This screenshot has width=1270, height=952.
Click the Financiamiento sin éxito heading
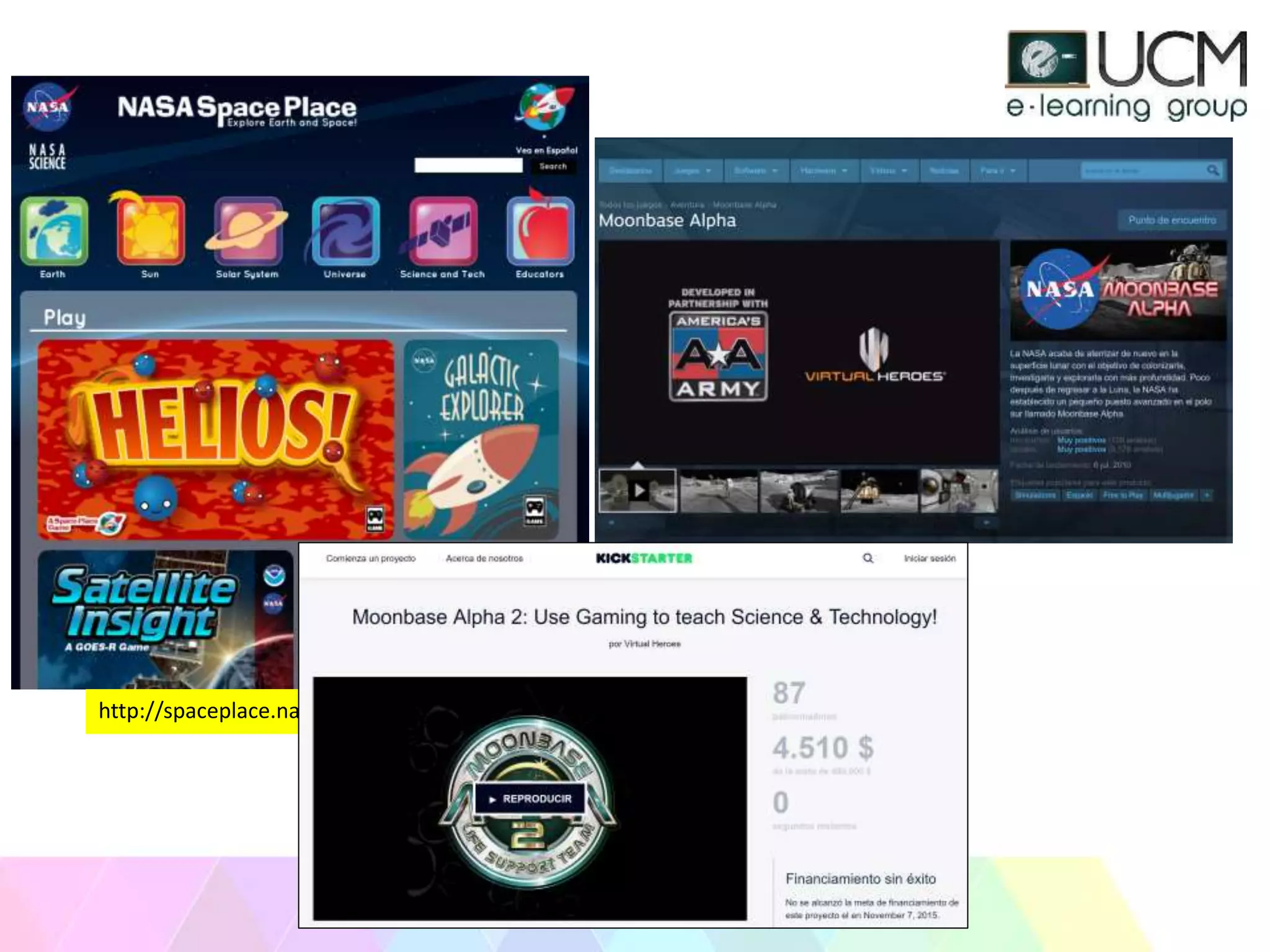[861, 879]
